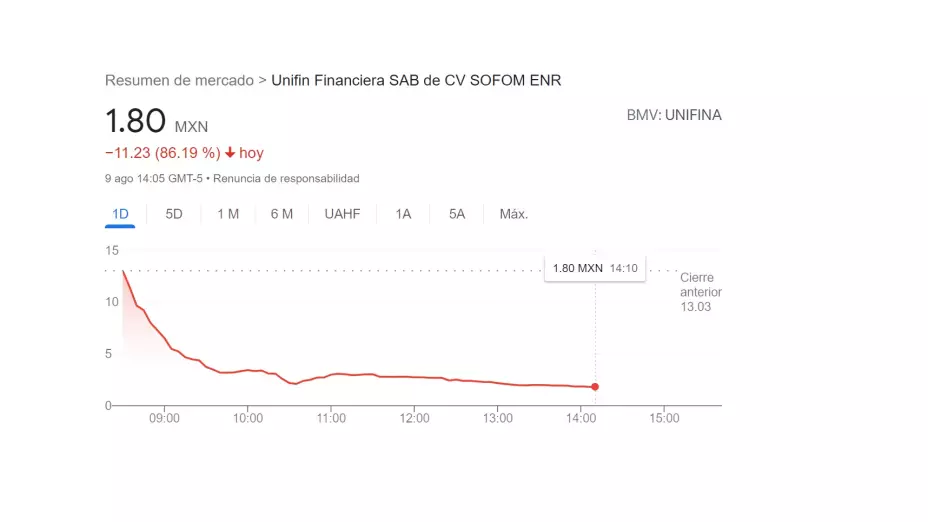
Task: Click the 09:00 axis label
Action: click(165, 418)
